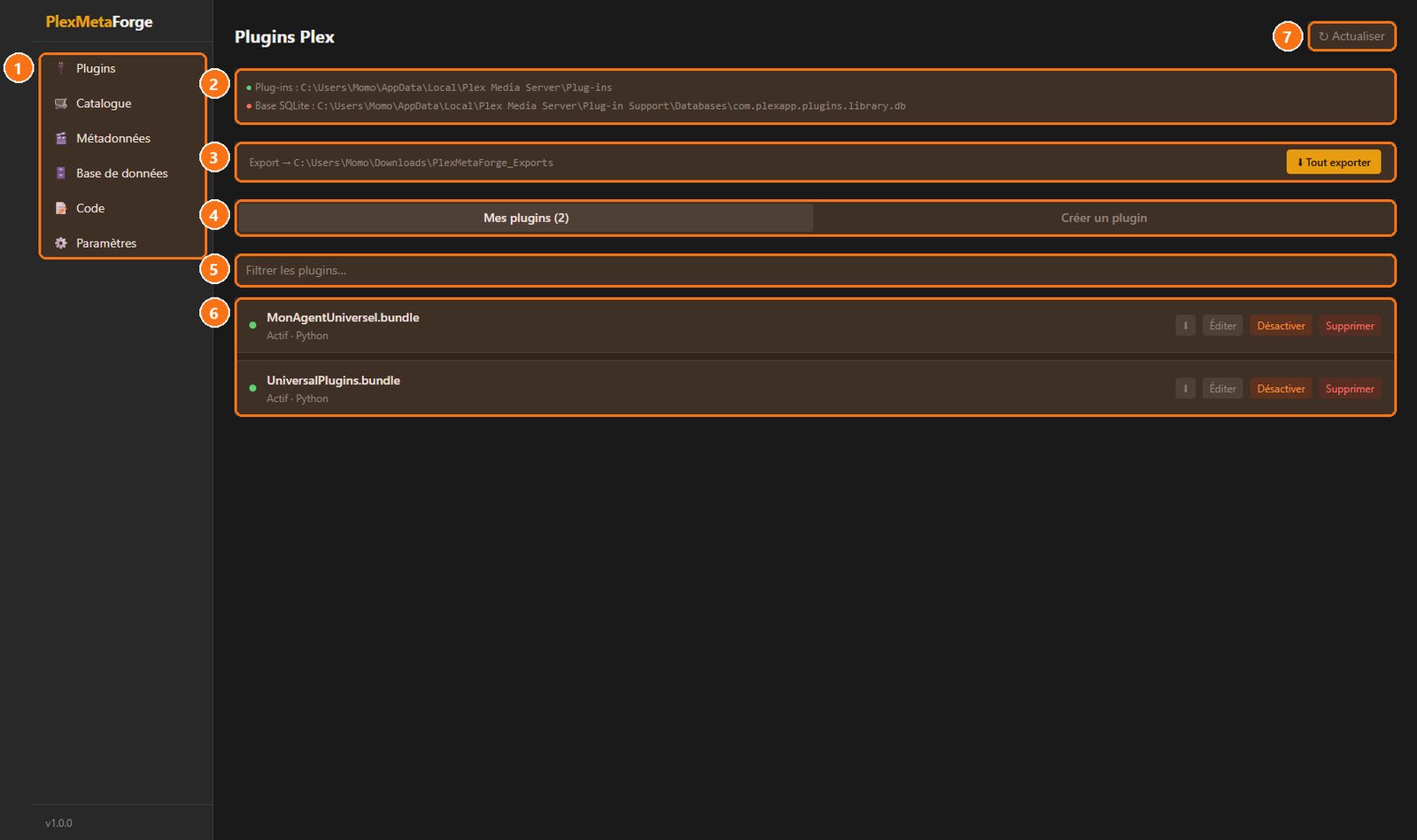1417x840 pixels.
Task: Open the Base de données label in sidebar
Action: click(122, 173)
